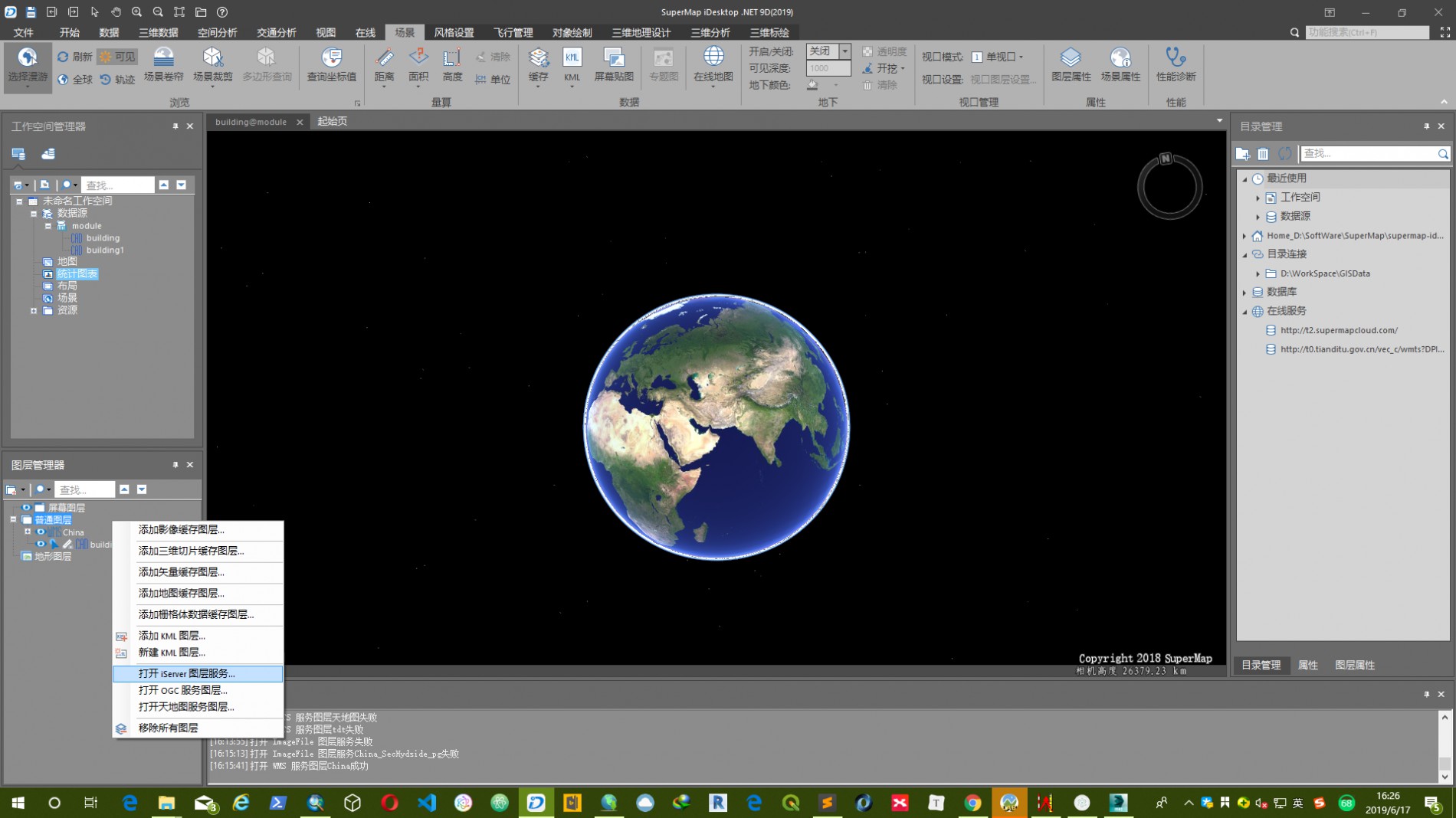Toggle editable pencil icon on building layer
The width and height of the screenshot is (1456, 818).
[x=67, y=544]
